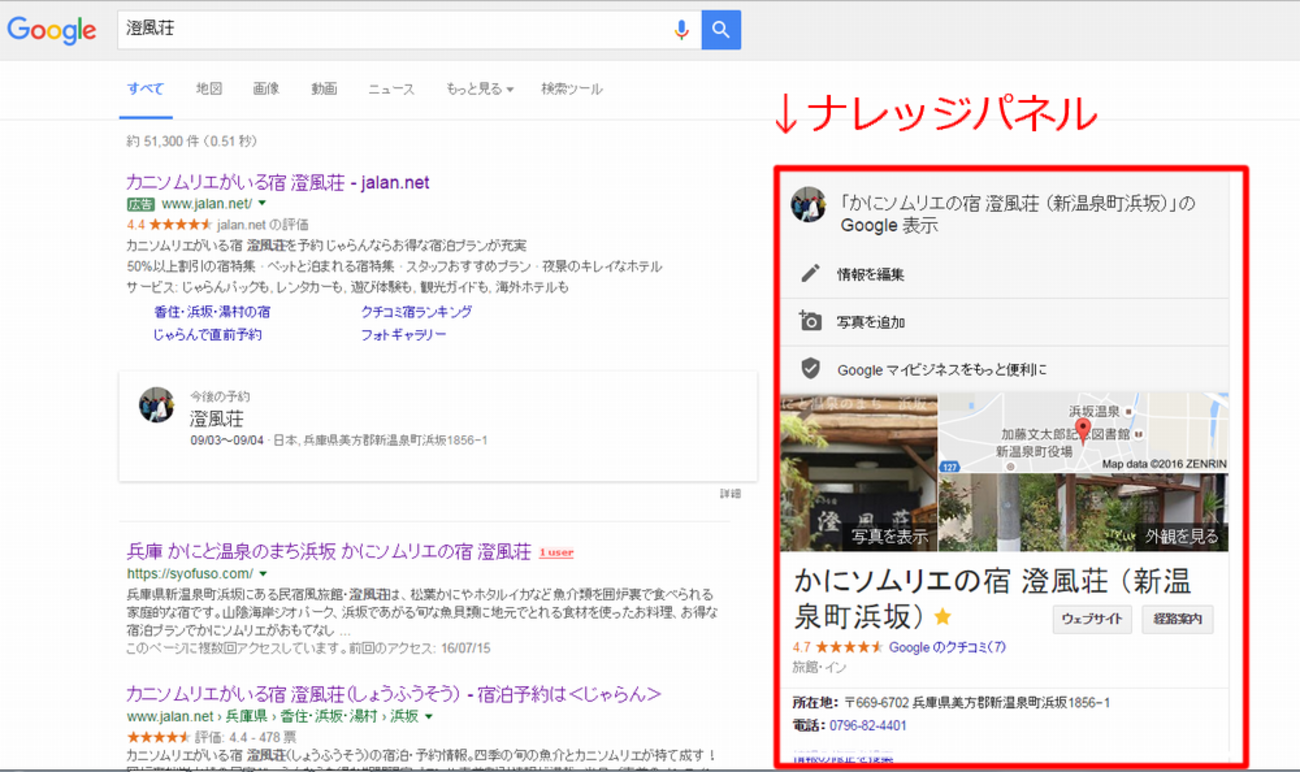Image resolution: width=1300 pixels, height=772 pixels.
Task: Click the blue magnifying glass search button
Action: click(721, 30)
